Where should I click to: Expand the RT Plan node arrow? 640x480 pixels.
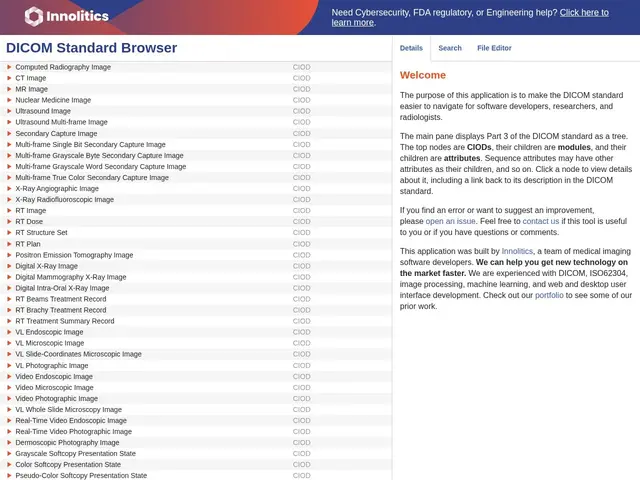(x=9, y=244)
